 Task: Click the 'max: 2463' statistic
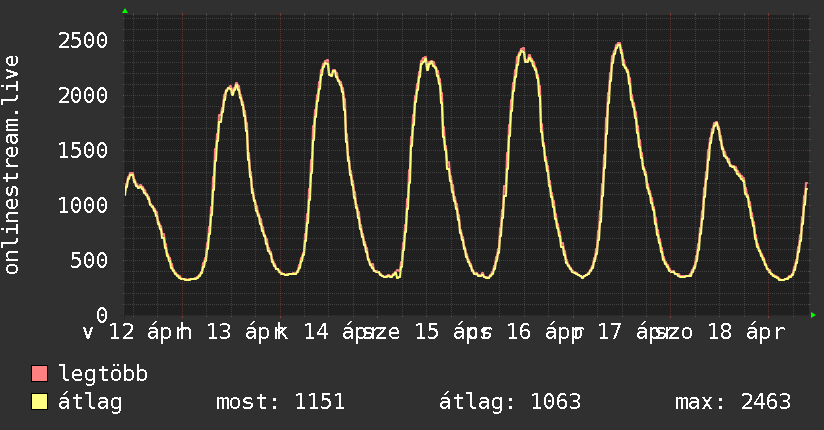tap(733, 403)
